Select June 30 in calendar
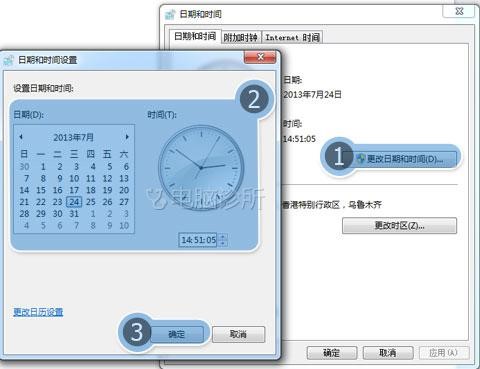480x369 pixels. (24, 167)
